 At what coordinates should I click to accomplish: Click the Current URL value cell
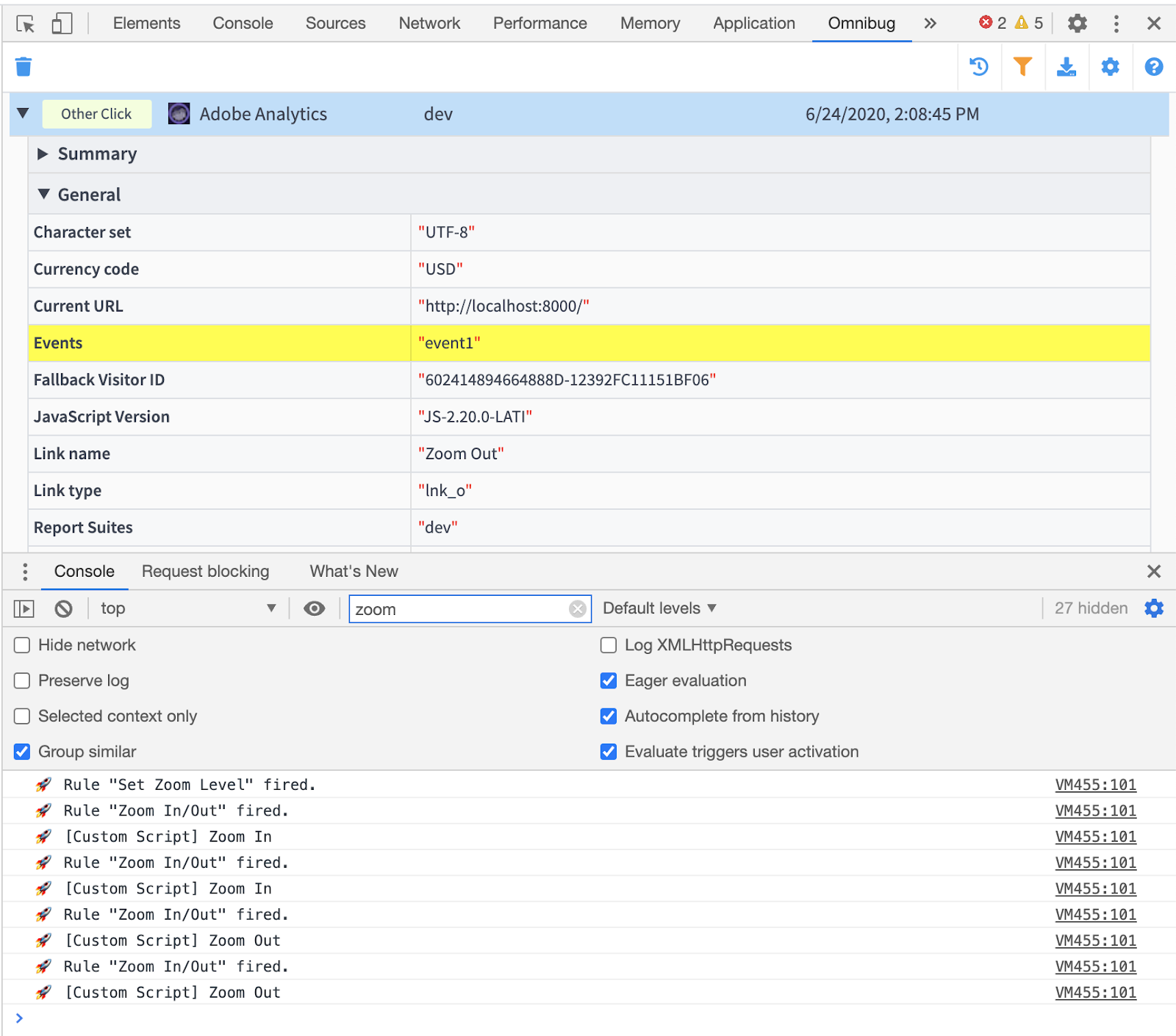pos(780,306)
